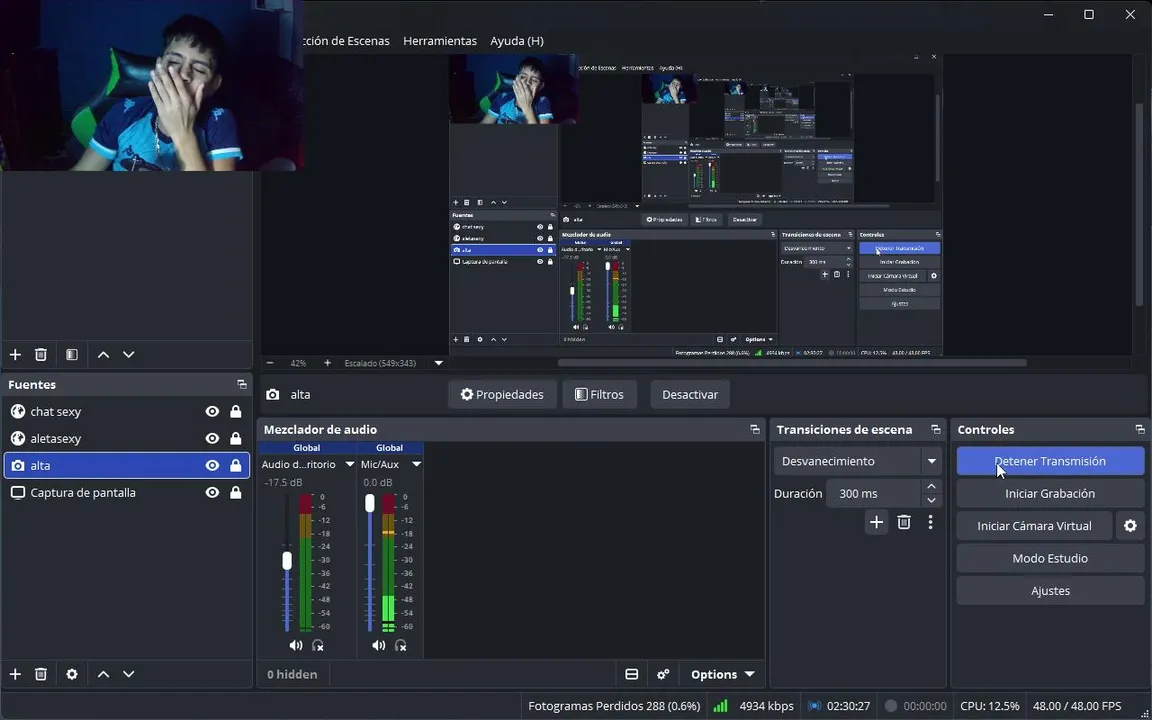This screenshot has height=720, width=1152.
Task: Adjust Mic/Aux volume slider handle
Action: tap(370, 503)
